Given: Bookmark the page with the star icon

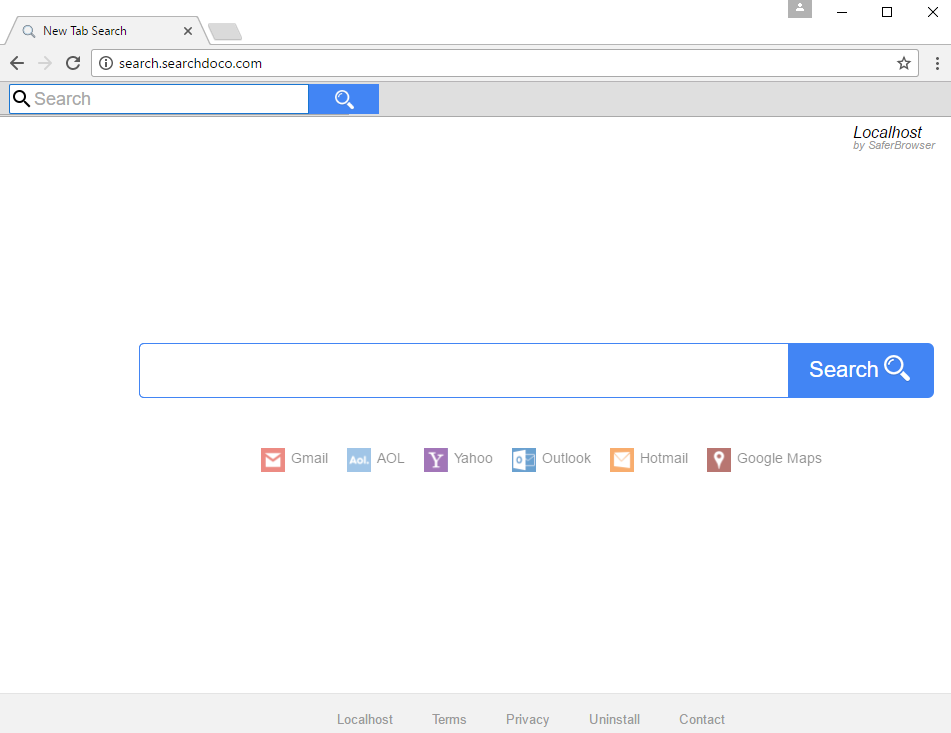Looking at the screenshot, I should pyautogui.click(x=903, y=62).
